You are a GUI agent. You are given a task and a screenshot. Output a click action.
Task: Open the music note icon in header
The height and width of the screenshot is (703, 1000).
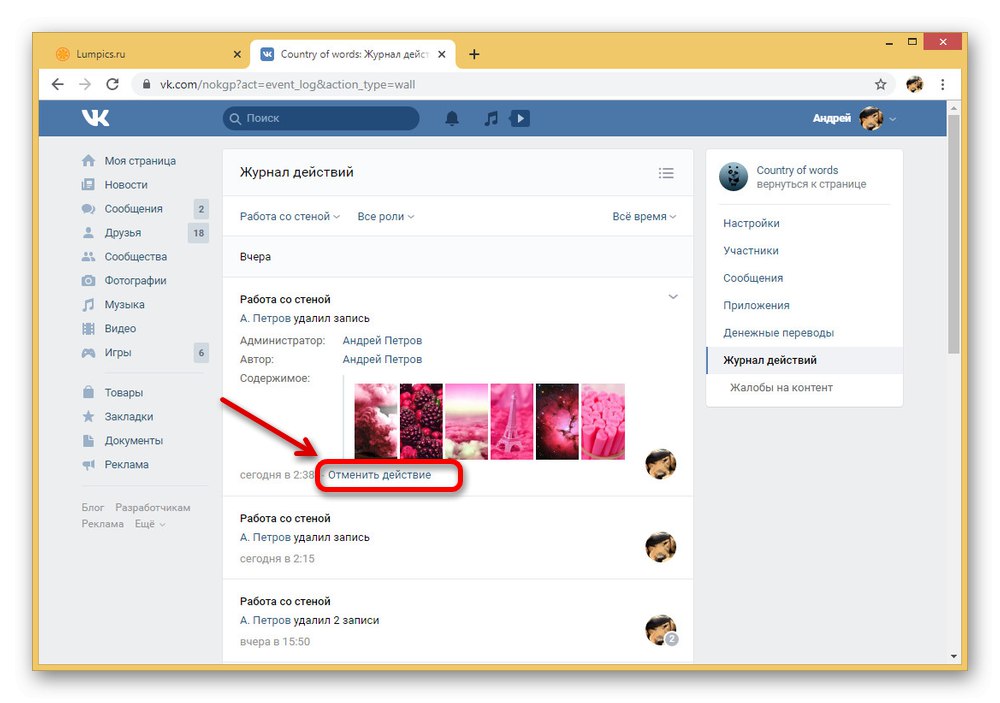point(490,118)
